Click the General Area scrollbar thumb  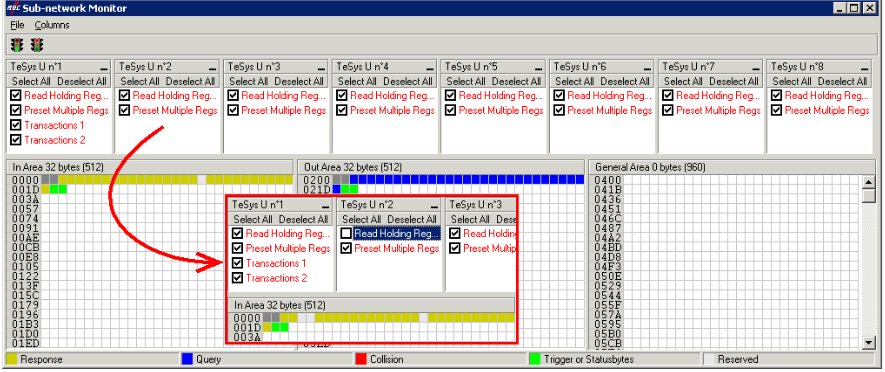click(x=870, y=195)
